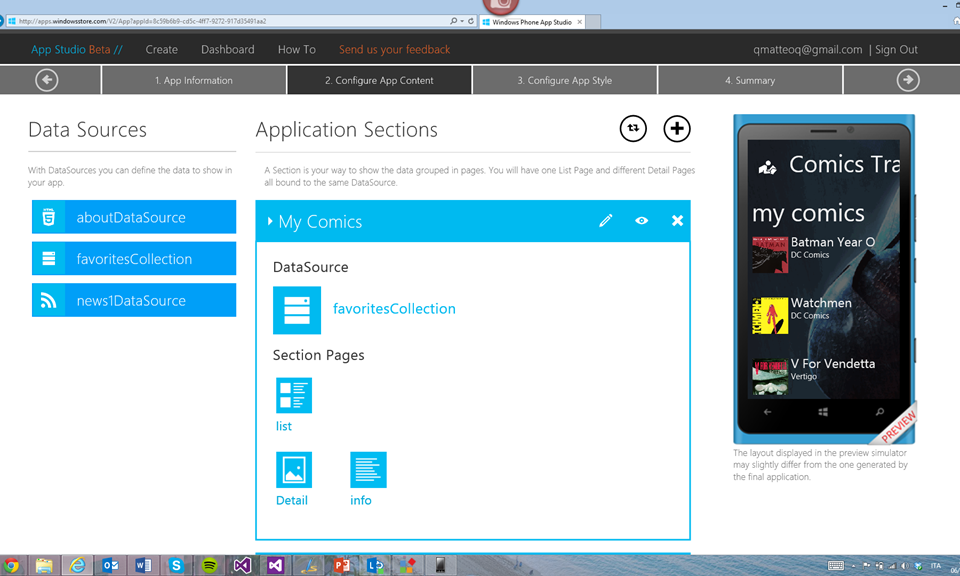Click the HTML5 icon of aboutDataSource
The width and height of the screenshot is (960, 576).
tap(48, 217)
